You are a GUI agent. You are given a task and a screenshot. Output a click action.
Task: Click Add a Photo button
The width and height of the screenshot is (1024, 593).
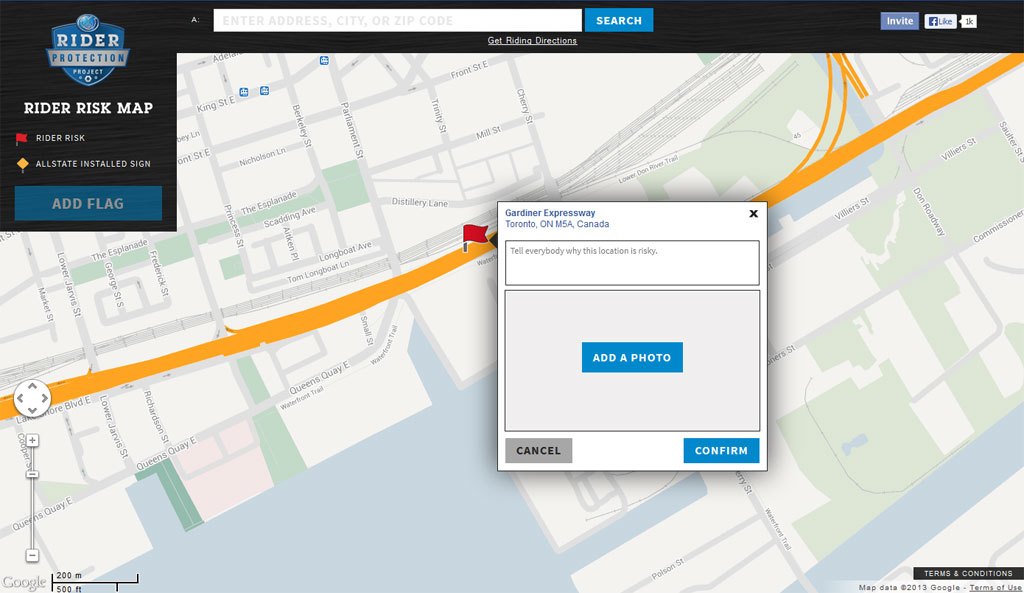coord(632,357)
